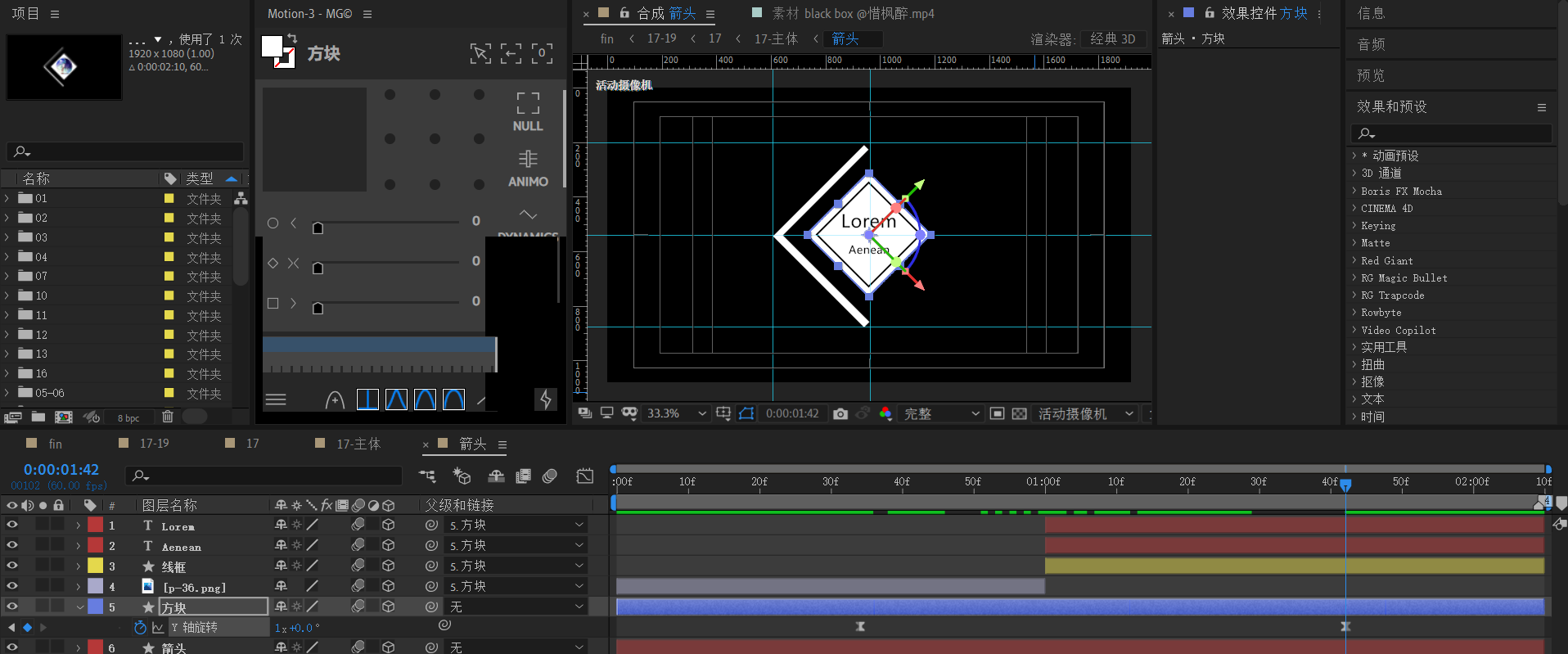Viewport: 1568px width, 654px height.
Task: Click the grid and guide options icon
Action: (723, 413)
